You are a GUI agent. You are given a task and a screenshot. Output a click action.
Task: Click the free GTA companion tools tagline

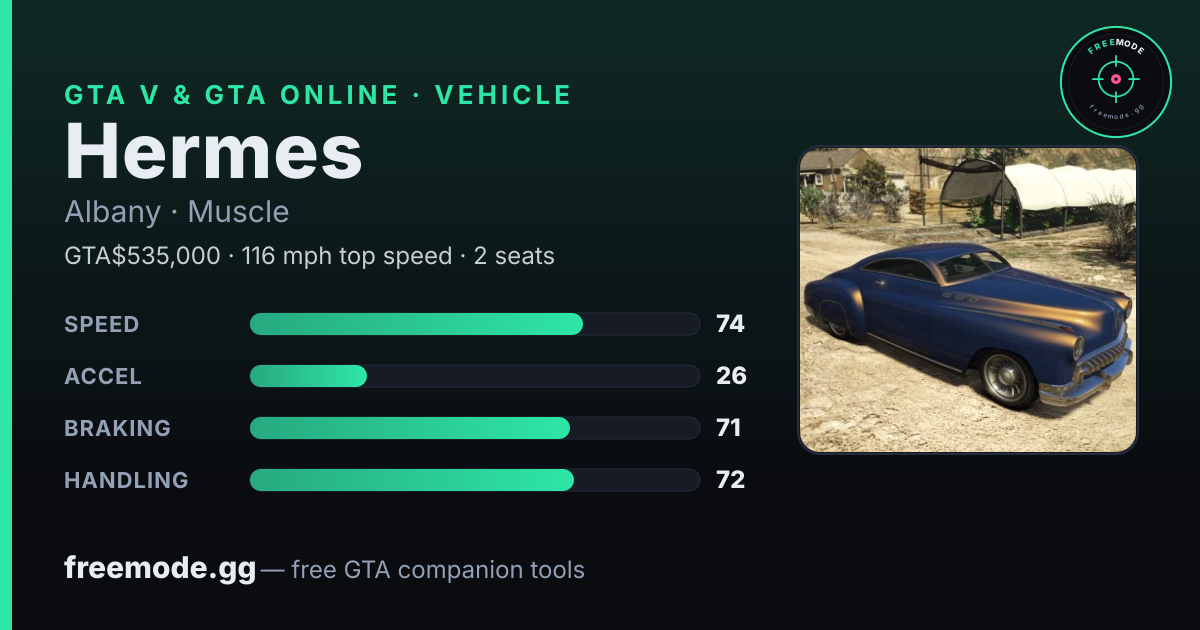(x=438, y=570)
